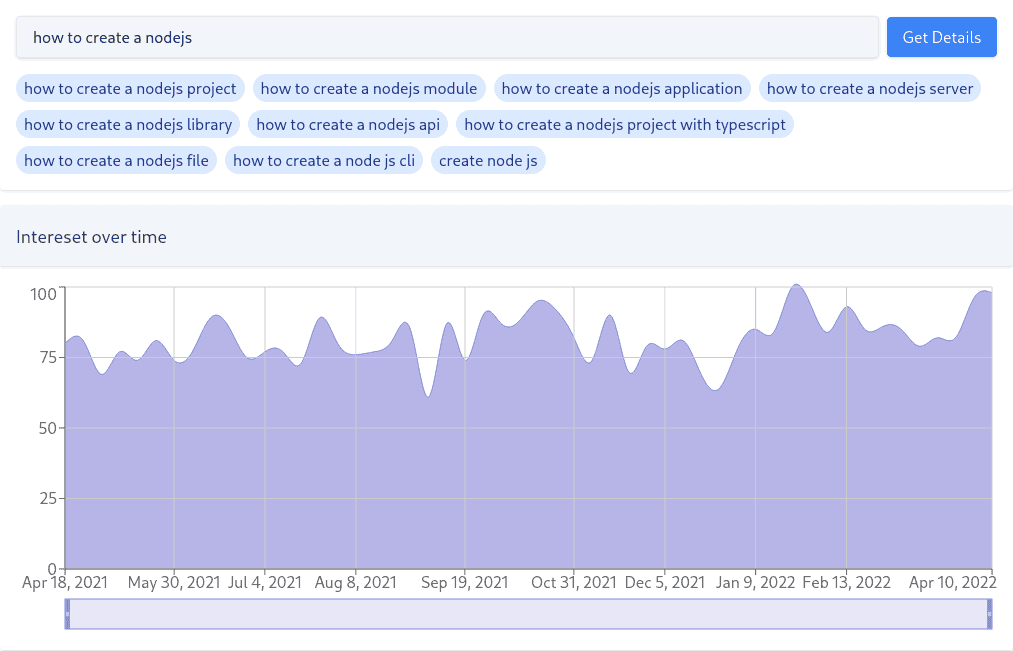Click the Get Details button

[941, 37]
